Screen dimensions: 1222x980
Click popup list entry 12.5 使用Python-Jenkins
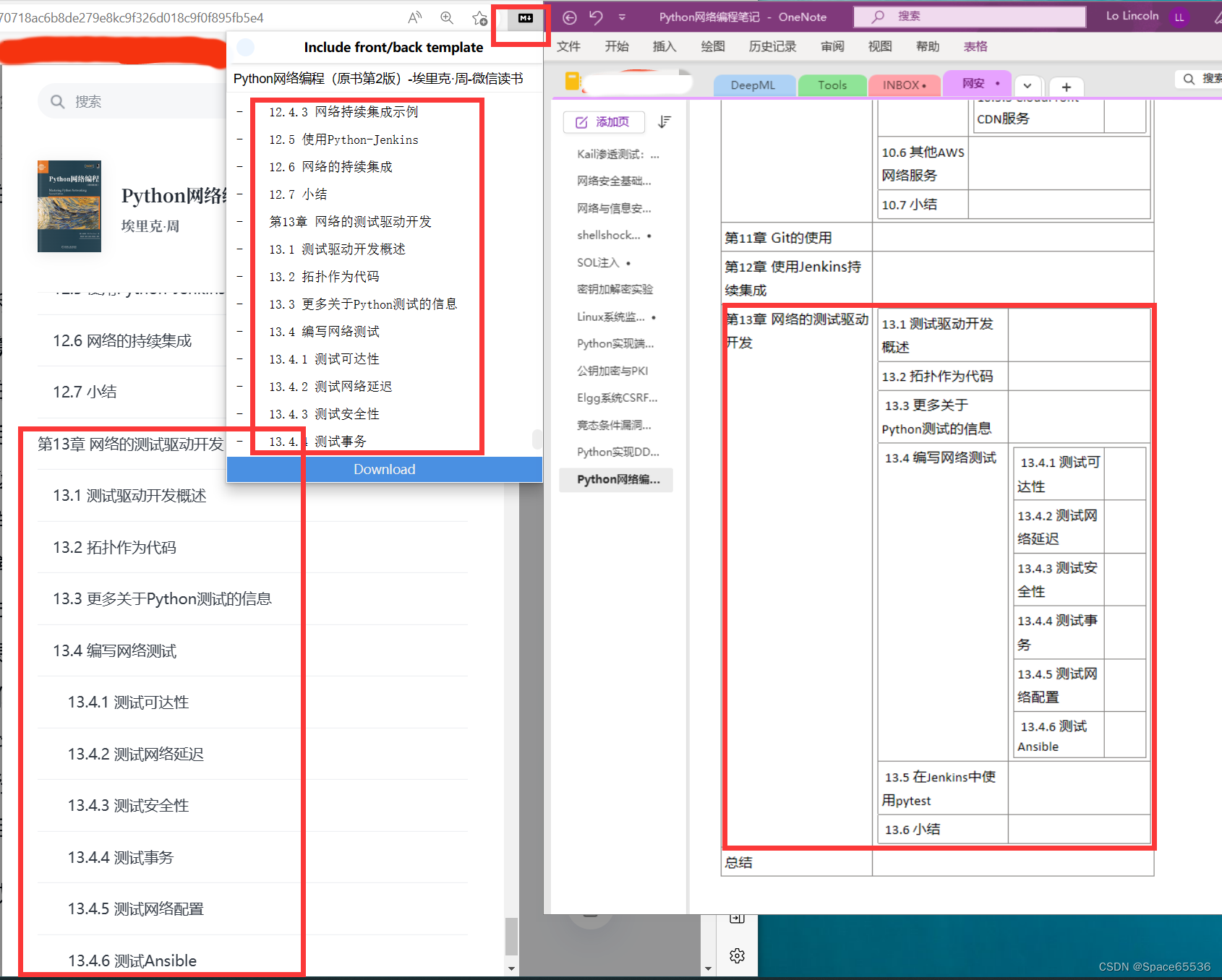(x=343, y=139)
